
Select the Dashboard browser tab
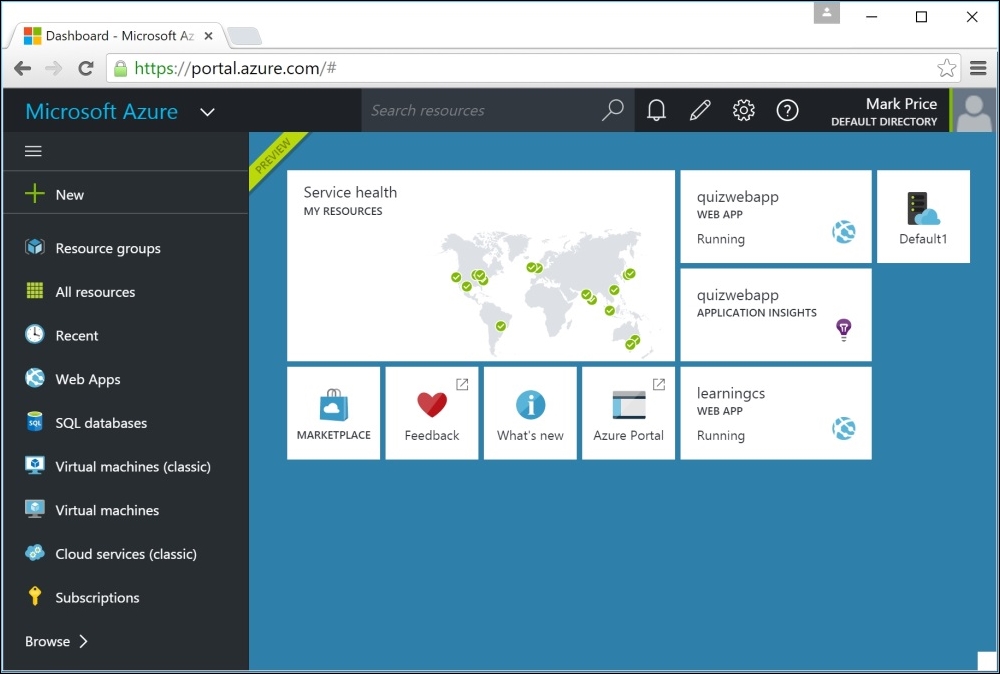pos(117,36)
